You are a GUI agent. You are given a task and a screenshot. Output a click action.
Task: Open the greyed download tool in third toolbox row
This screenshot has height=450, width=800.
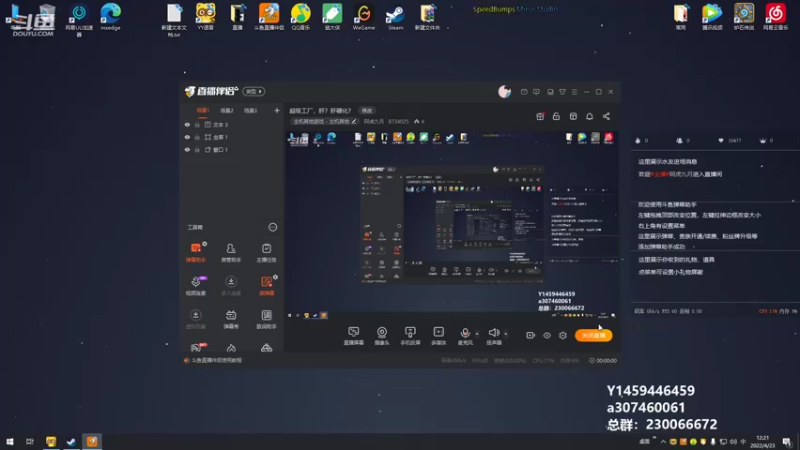[x=196, y=318]
